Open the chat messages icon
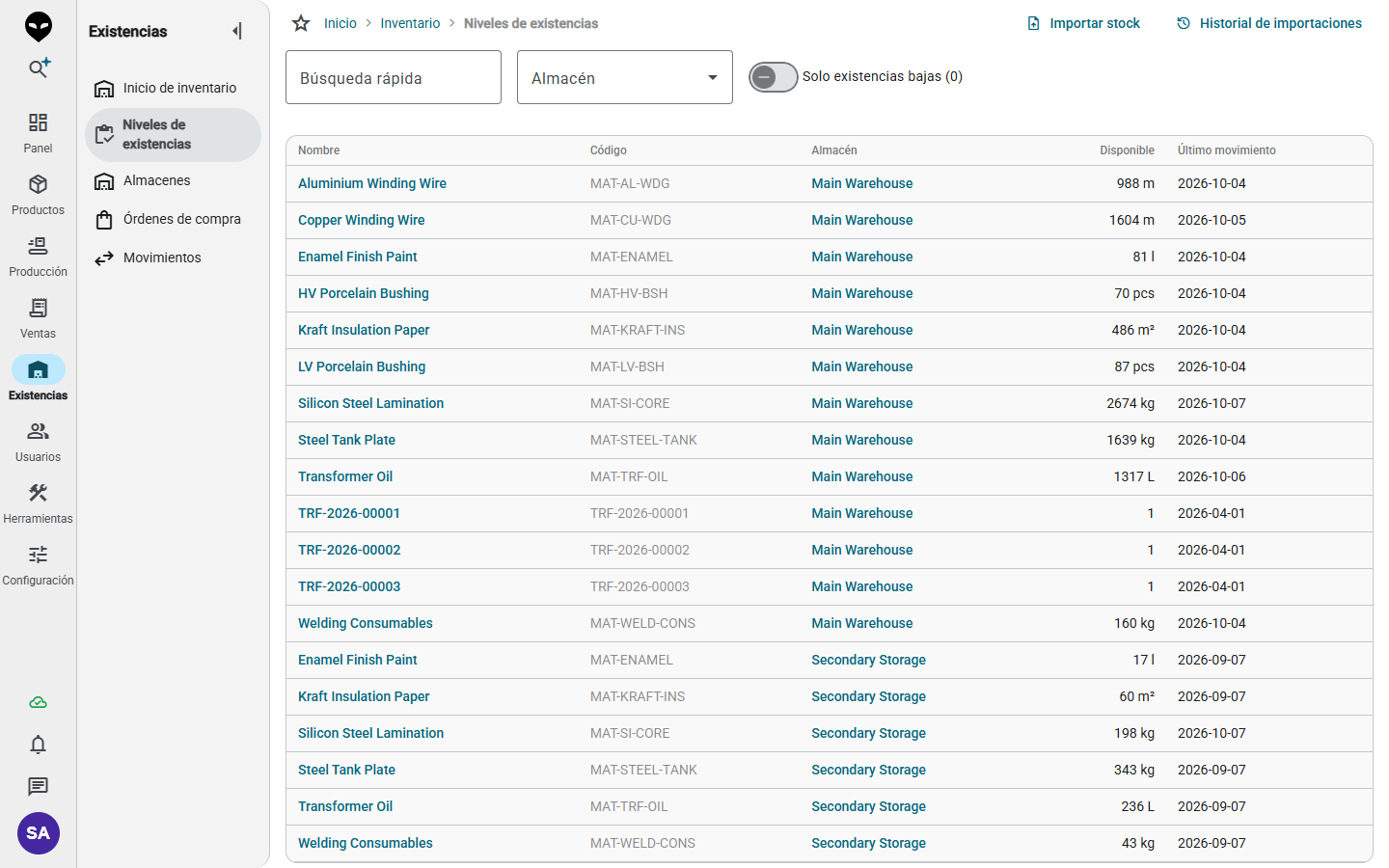Image resolution: width=1389 pixels, height=868 pixels. 38,787
